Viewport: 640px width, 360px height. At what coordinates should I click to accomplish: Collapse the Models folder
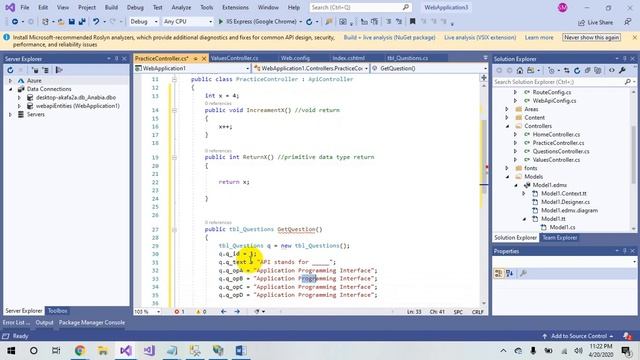[507, 177]
